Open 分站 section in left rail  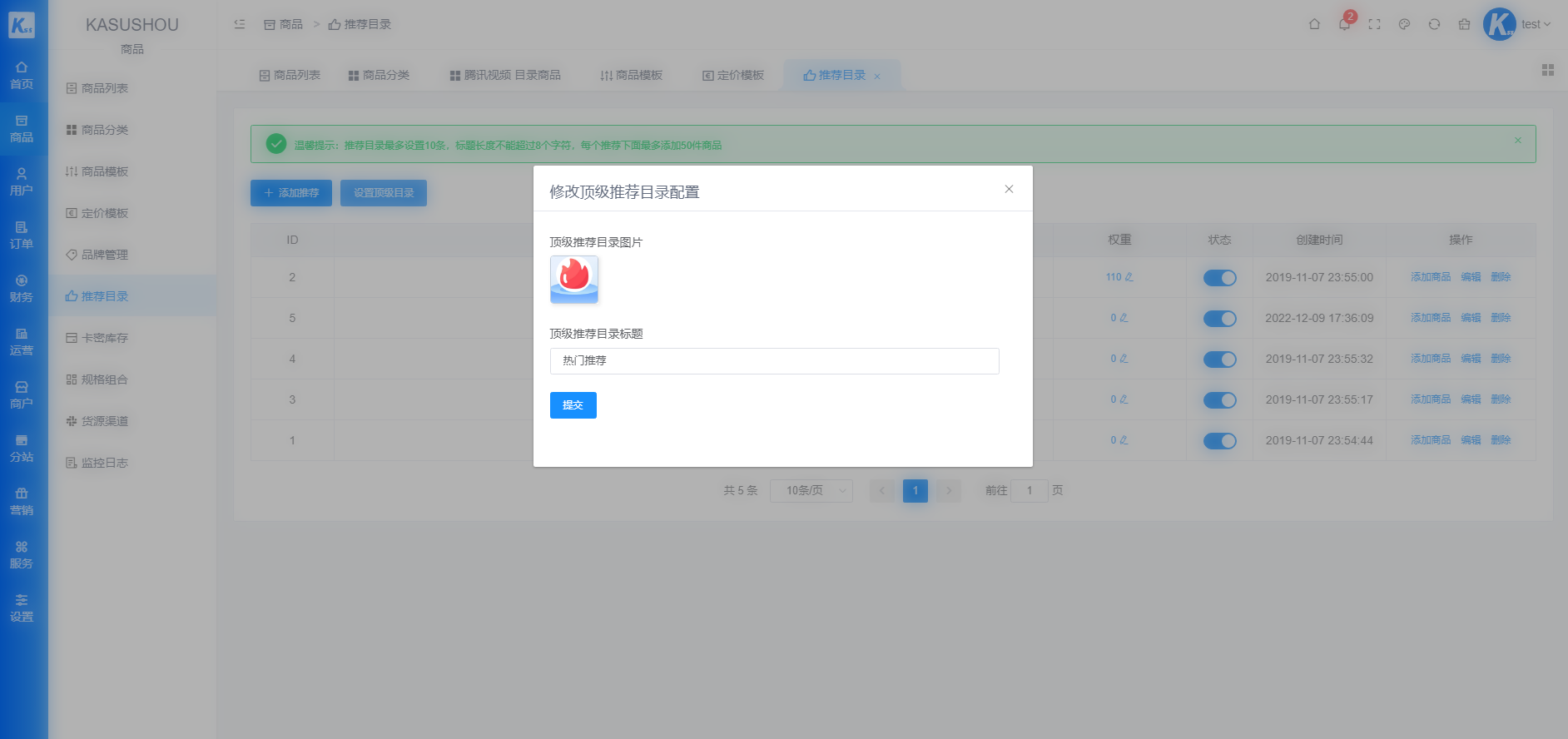[22, 449]
